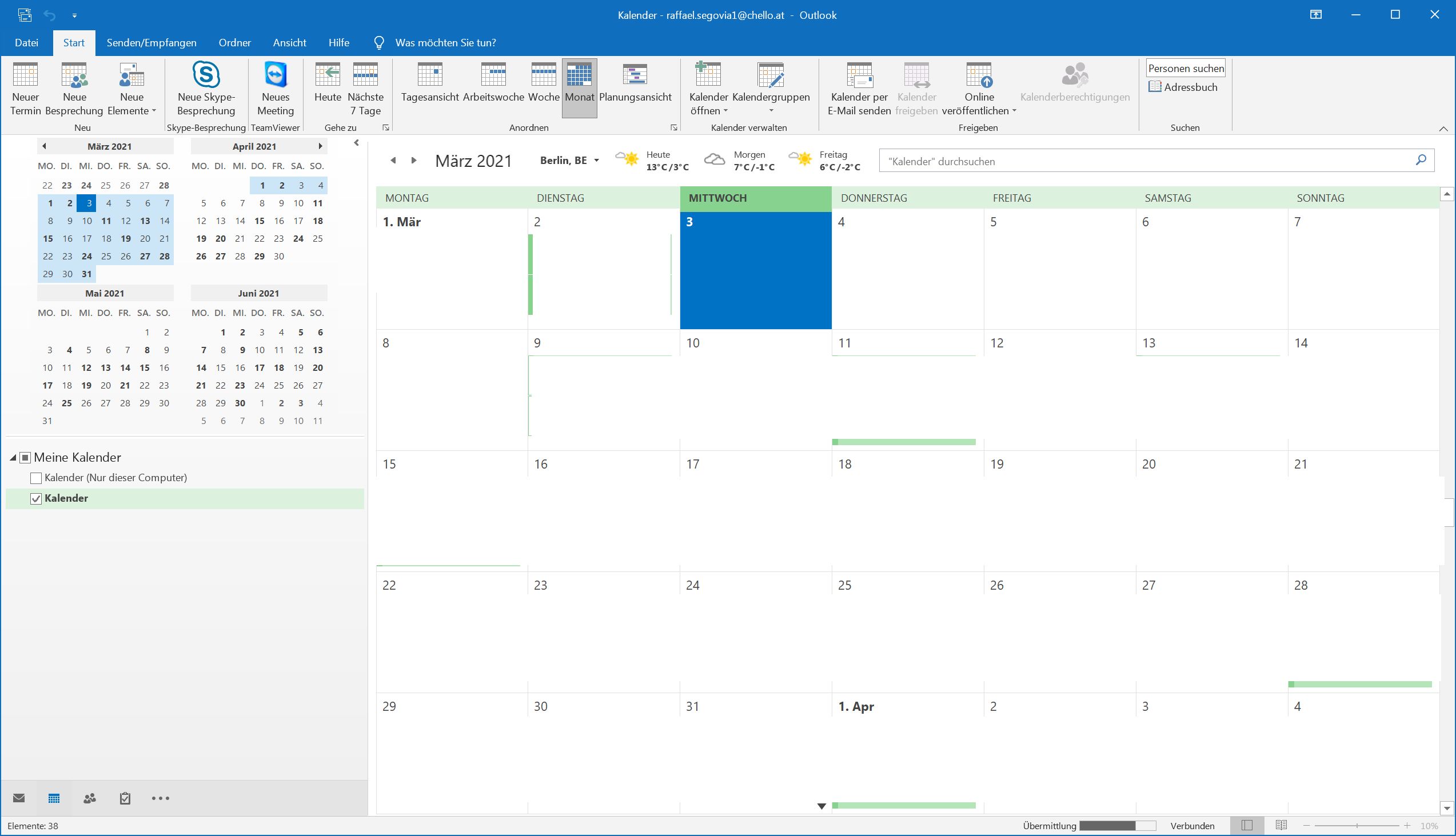Switch to Mail using envelope icon
This screenshot has width=1456, height=836.
tap(19, 798)
